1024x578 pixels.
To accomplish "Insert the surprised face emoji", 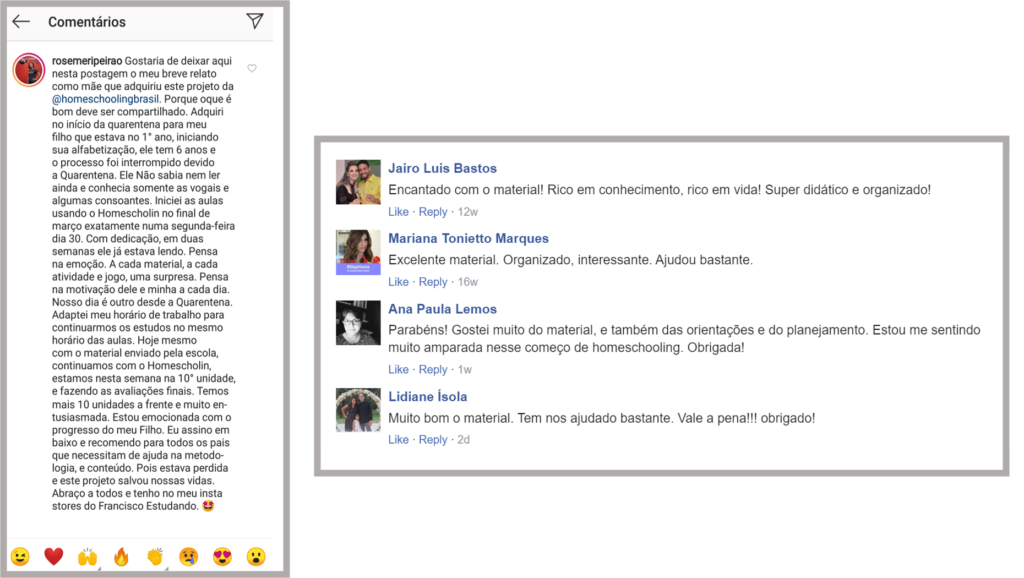I will click(256, 556).
